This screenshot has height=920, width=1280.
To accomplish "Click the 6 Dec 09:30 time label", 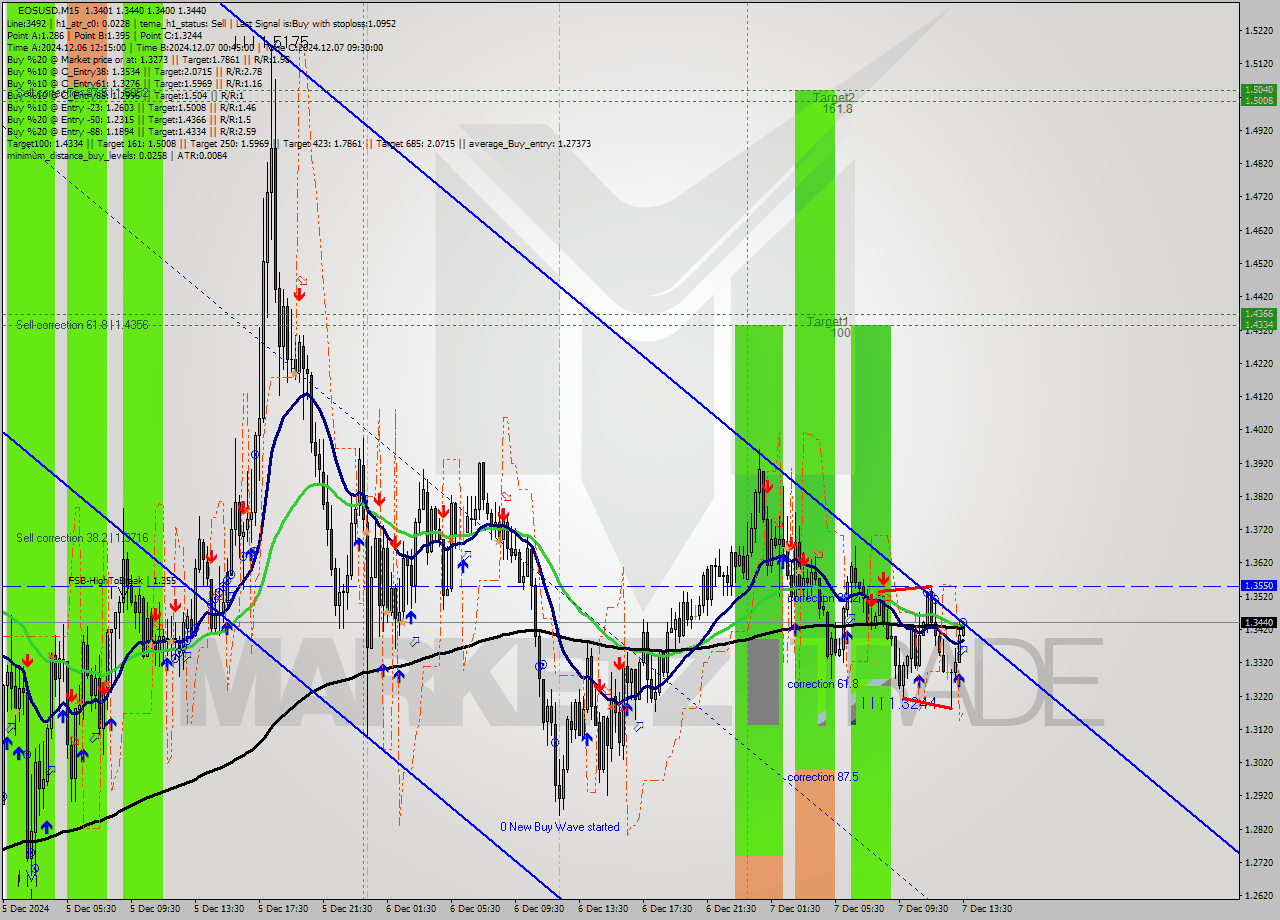I will click(x=539, y=909).
